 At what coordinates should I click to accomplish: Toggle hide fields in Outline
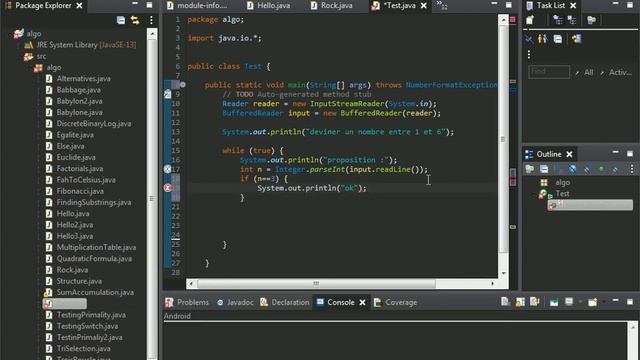pos(572,169)
